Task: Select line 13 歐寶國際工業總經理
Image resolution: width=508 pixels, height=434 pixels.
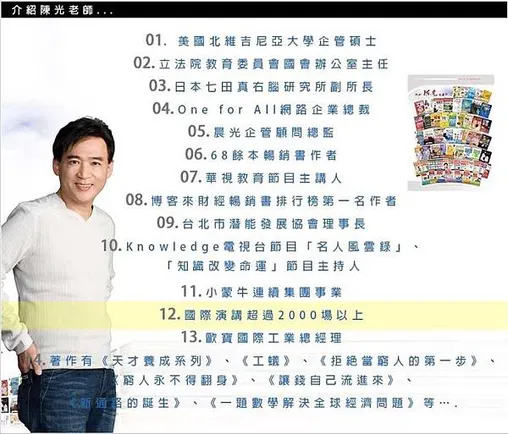Action: (261, 338)
